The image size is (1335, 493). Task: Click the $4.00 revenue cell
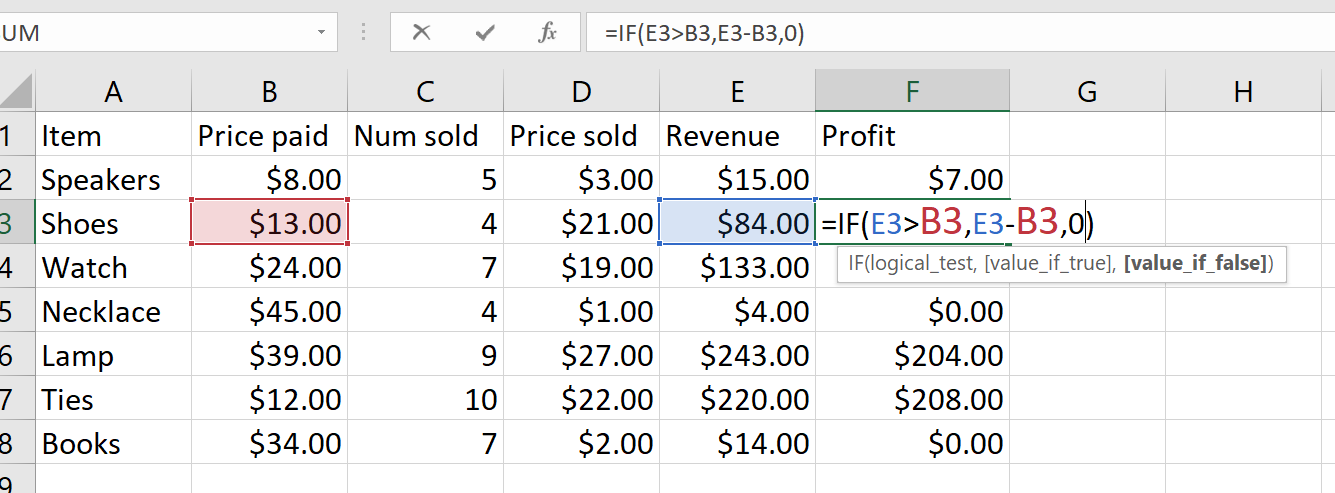click(737, 311)
